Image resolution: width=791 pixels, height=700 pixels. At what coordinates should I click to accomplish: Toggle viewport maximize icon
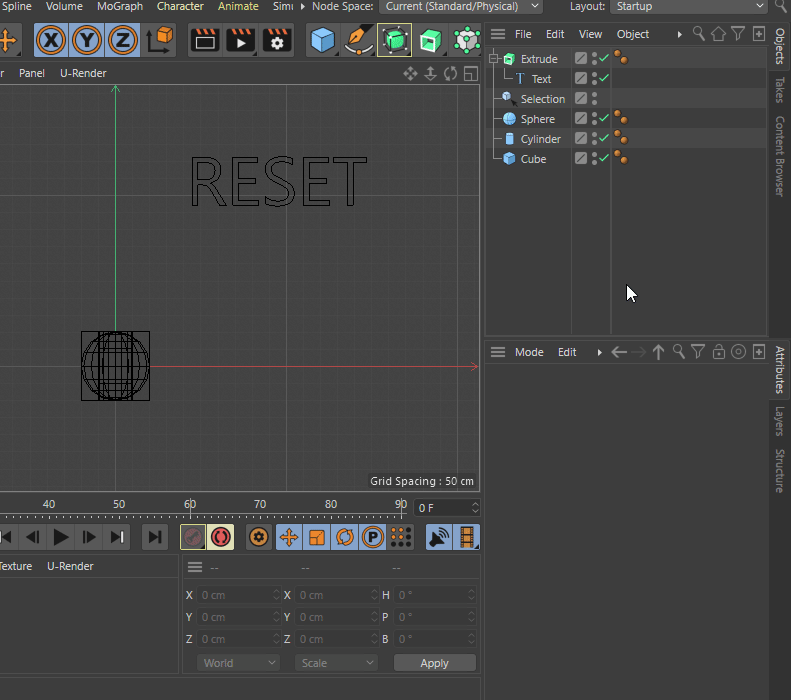(471, 74)
